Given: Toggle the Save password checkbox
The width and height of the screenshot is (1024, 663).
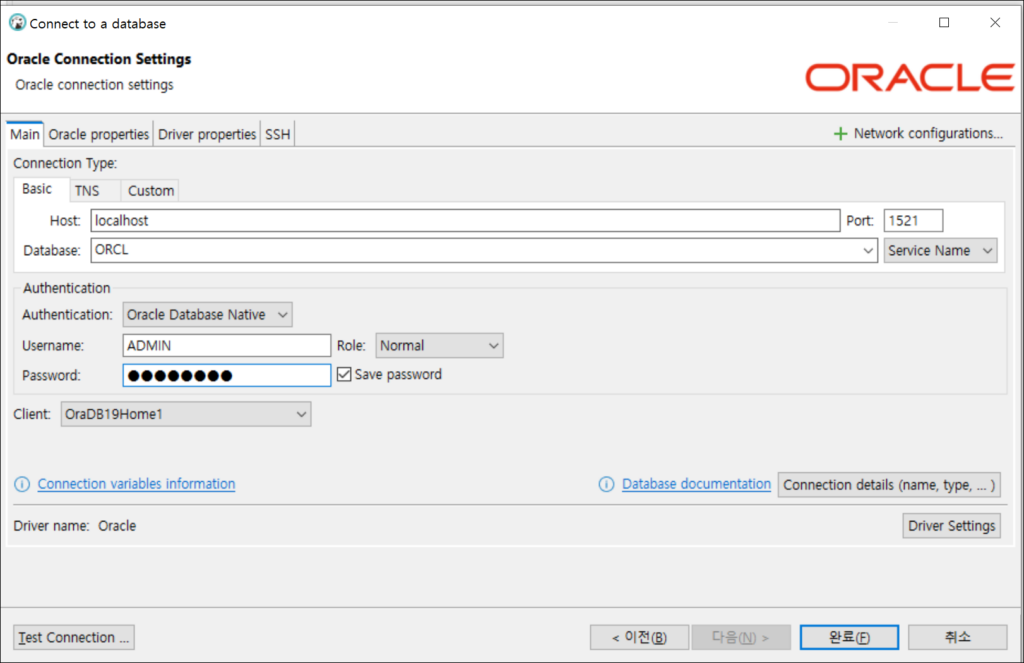Looking at the screenshot, I should click(344, 374).
